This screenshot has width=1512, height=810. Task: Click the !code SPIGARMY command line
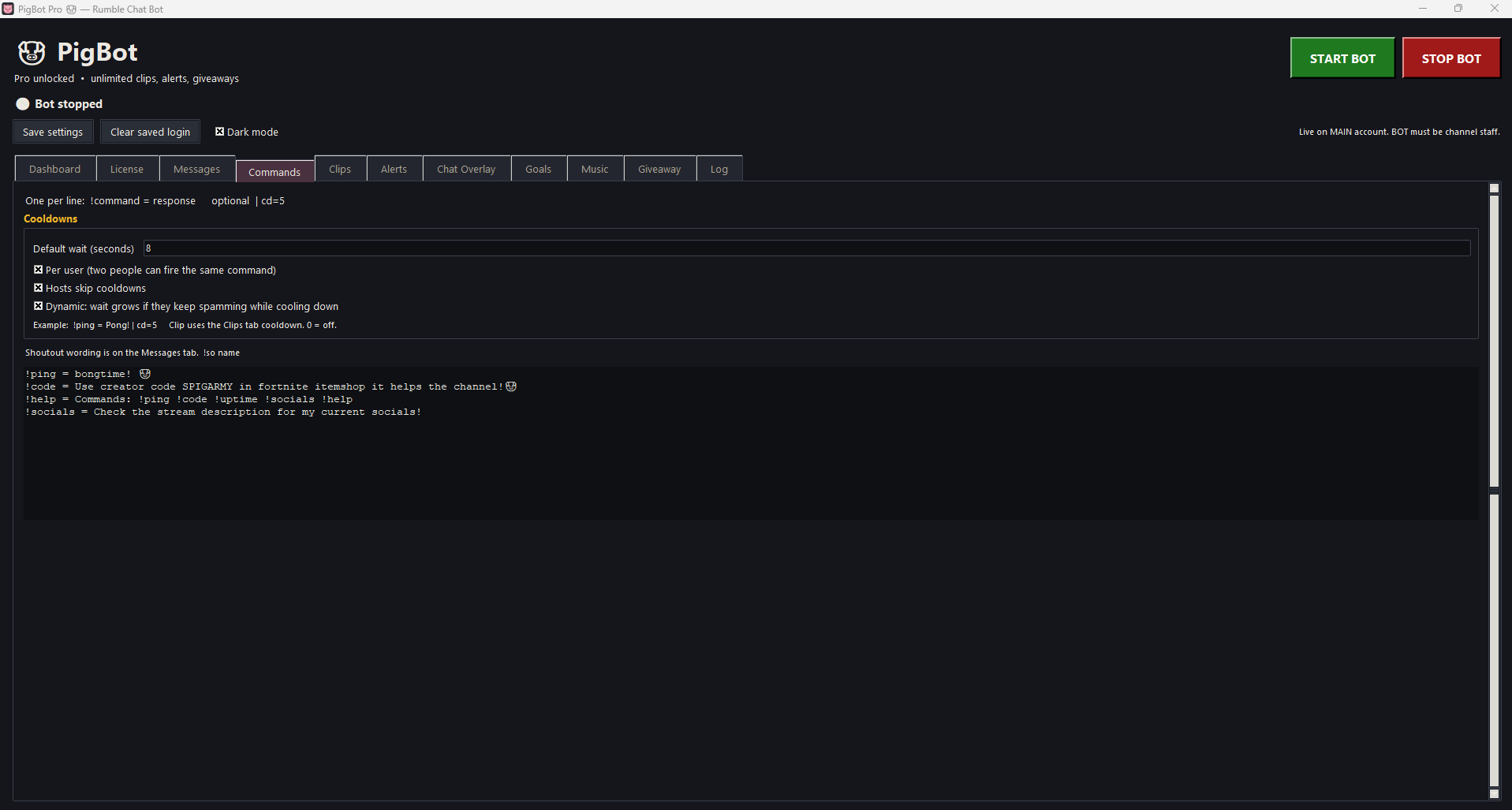271,386
